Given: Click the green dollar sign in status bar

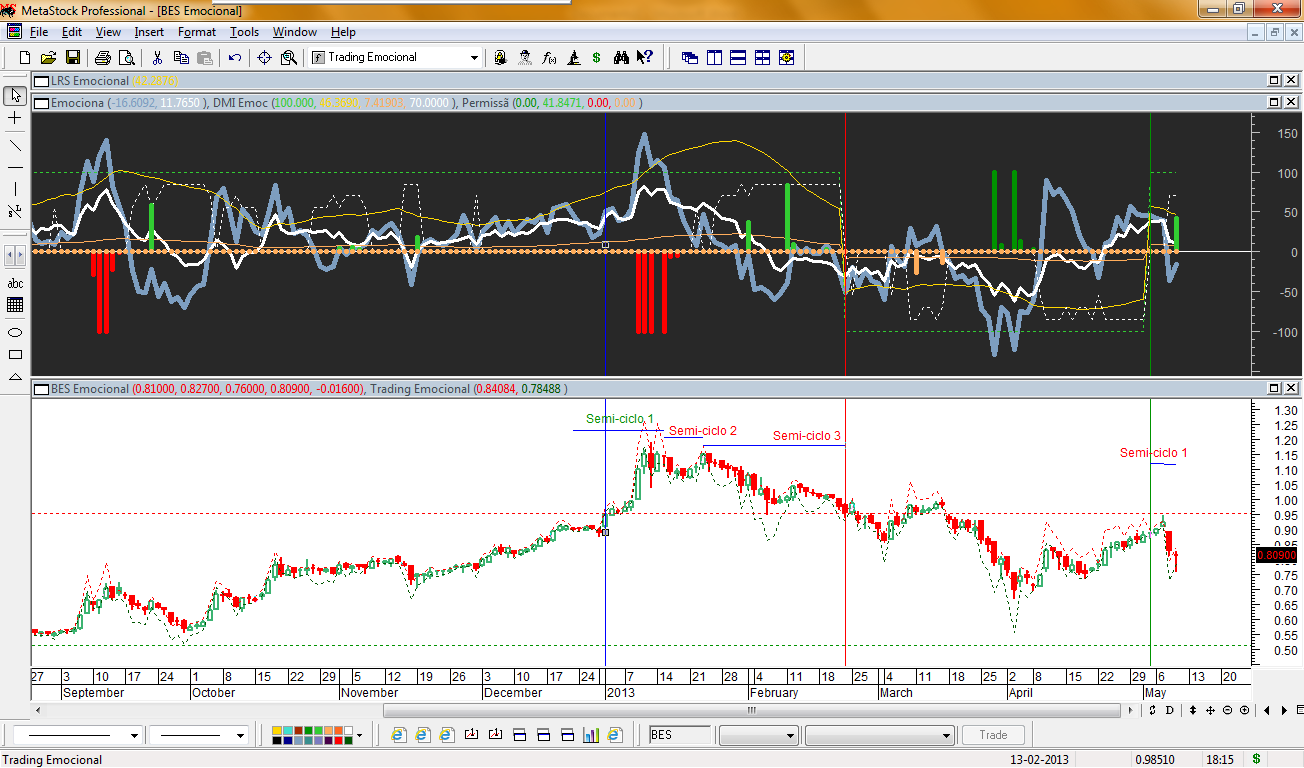Looking at the screenshot, I should coord(1256,759).
